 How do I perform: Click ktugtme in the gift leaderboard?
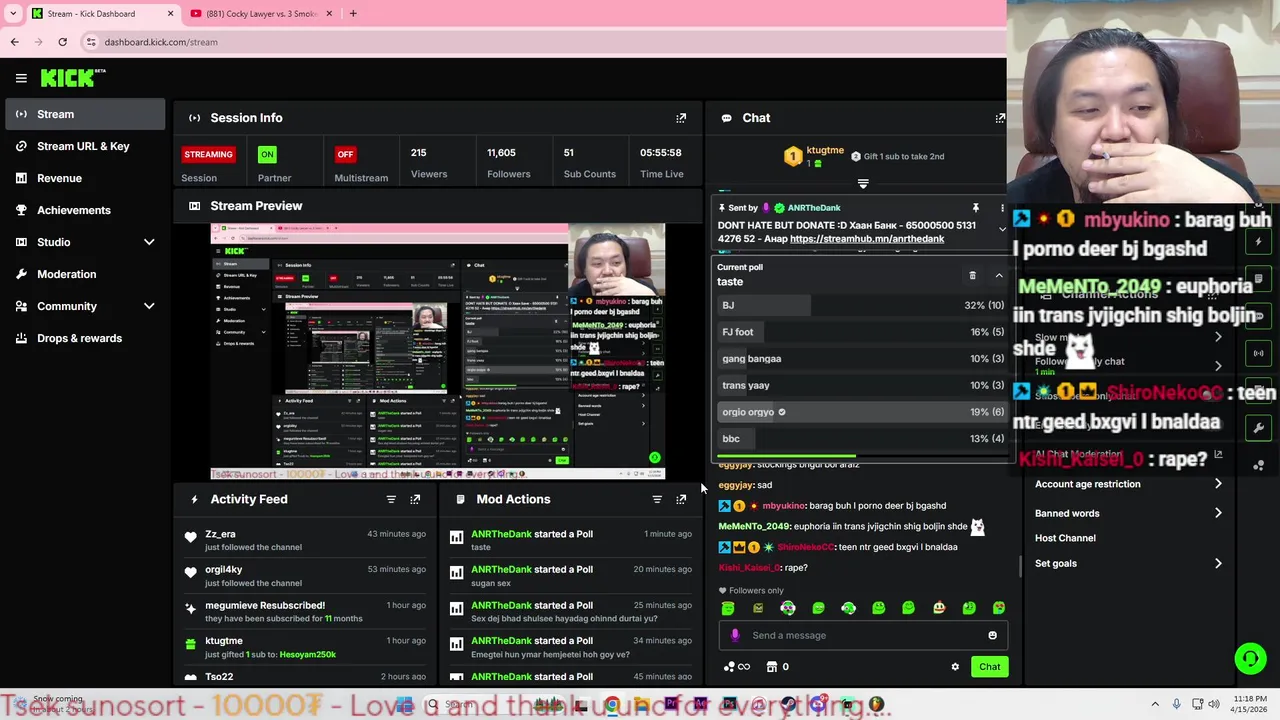click(x=825, y=150)
